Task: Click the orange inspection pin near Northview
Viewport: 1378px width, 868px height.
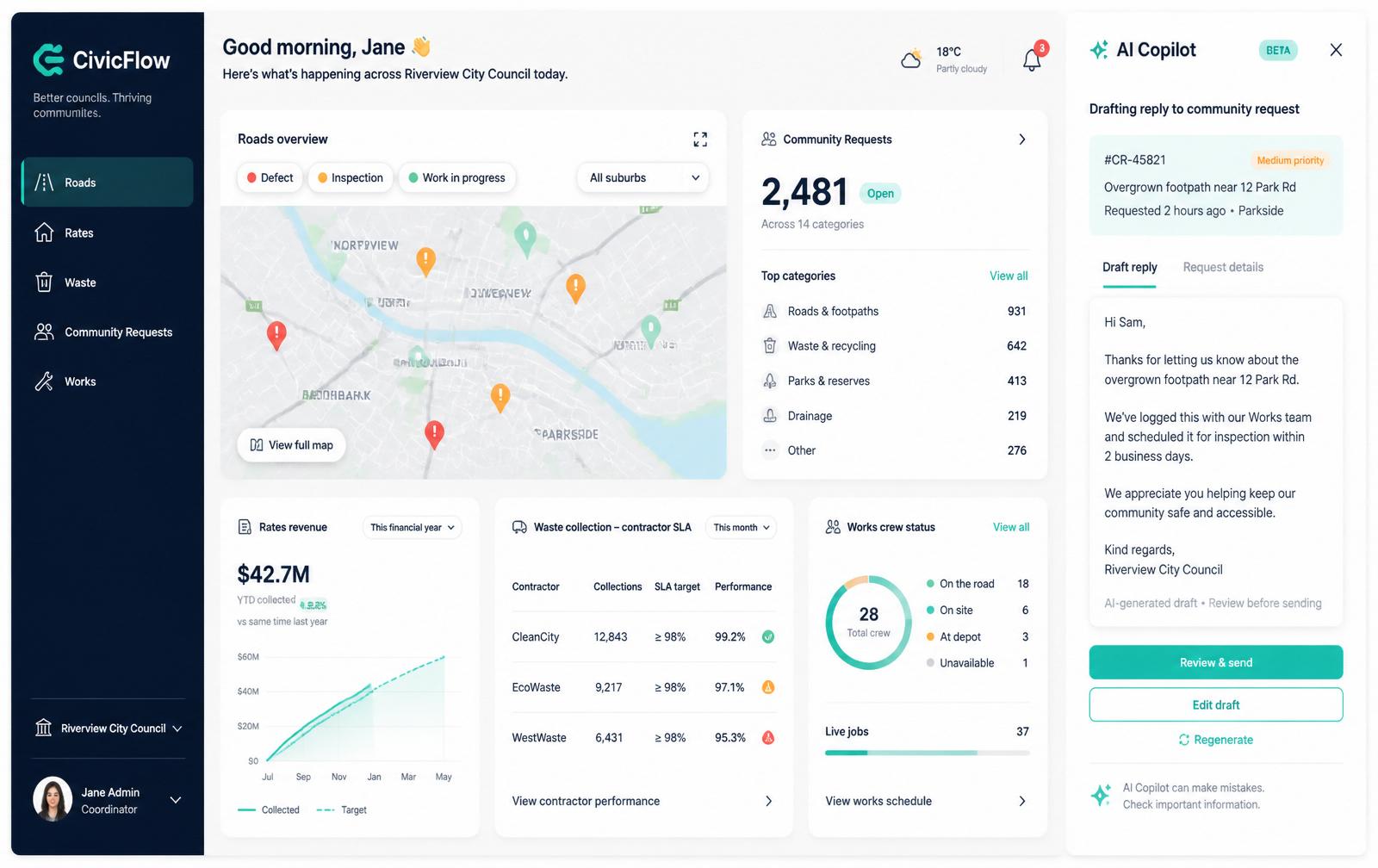Action: (425, 261)
